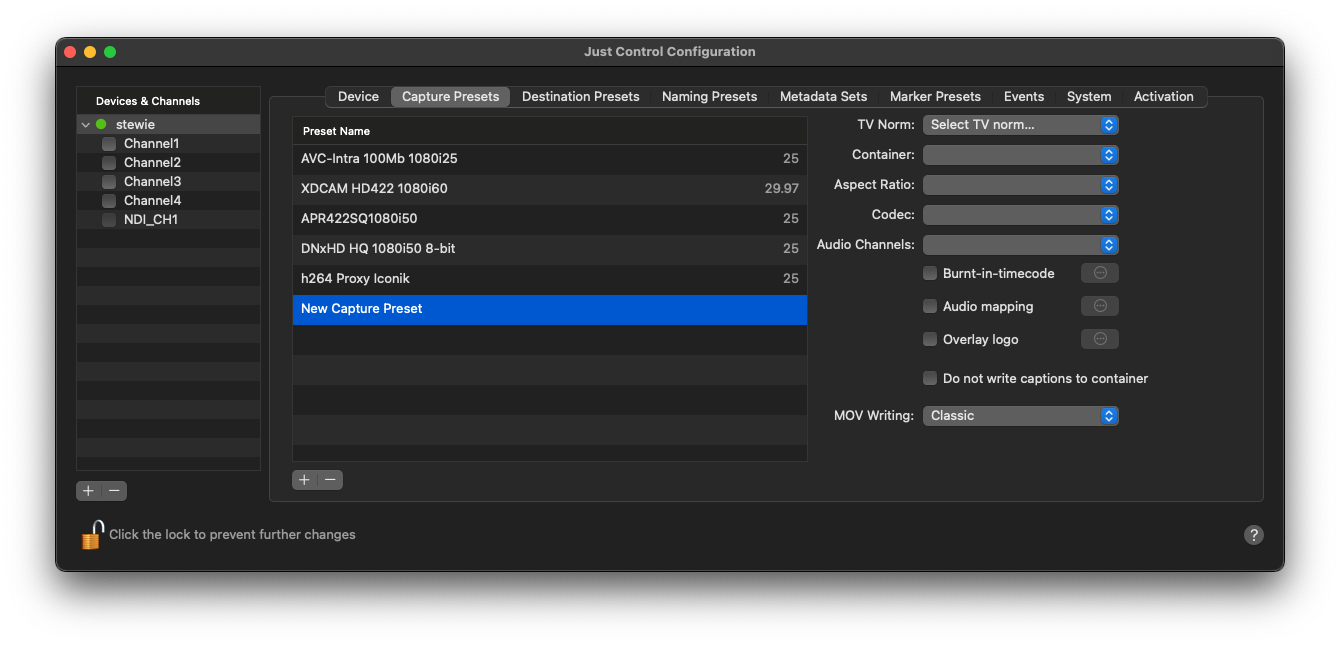The image size is (1340, 645).
Task: Click the lock icon to prevent changes
Action: pyautogui.click(x=92, y=535)
